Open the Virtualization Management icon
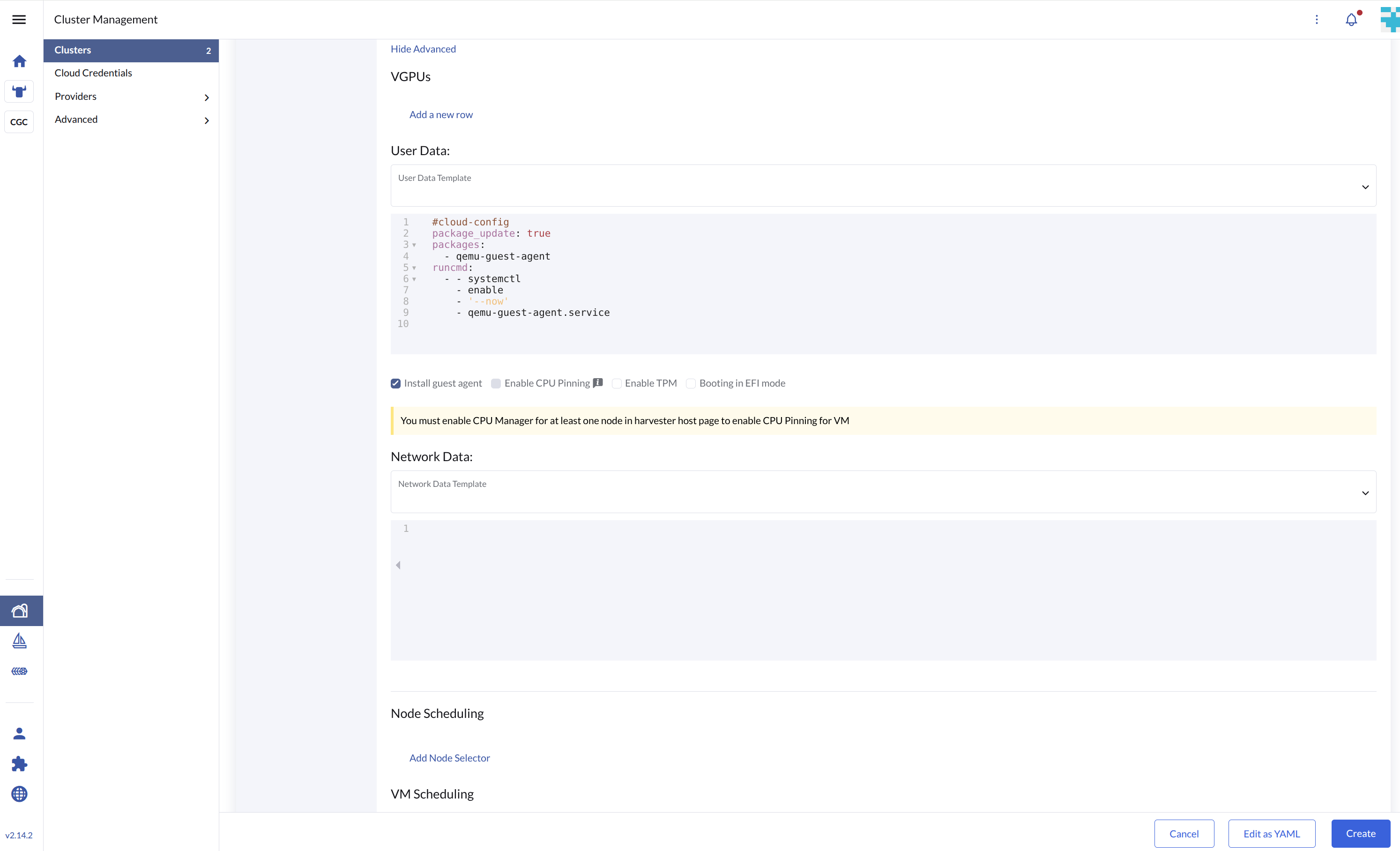 point(19,672)
